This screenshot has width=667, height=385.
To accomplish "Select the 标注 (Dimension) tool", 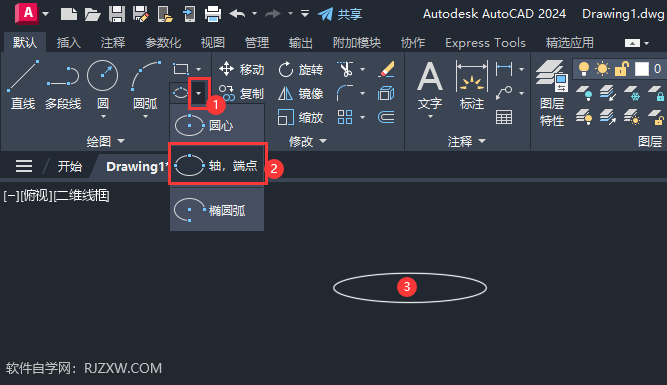I will pyautogui.click(x=472, y=85).
